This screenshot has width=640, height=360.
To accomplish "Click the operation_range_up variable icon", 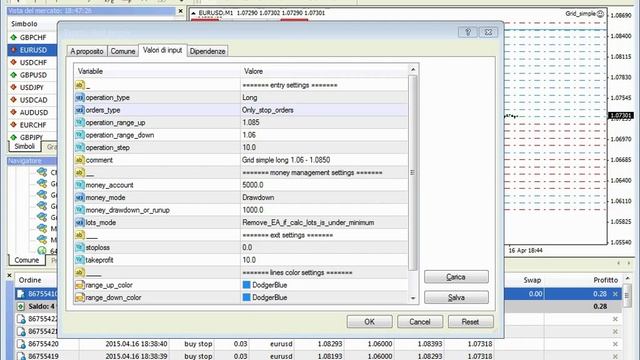I will pyautogui.click(x=80, y=122).
